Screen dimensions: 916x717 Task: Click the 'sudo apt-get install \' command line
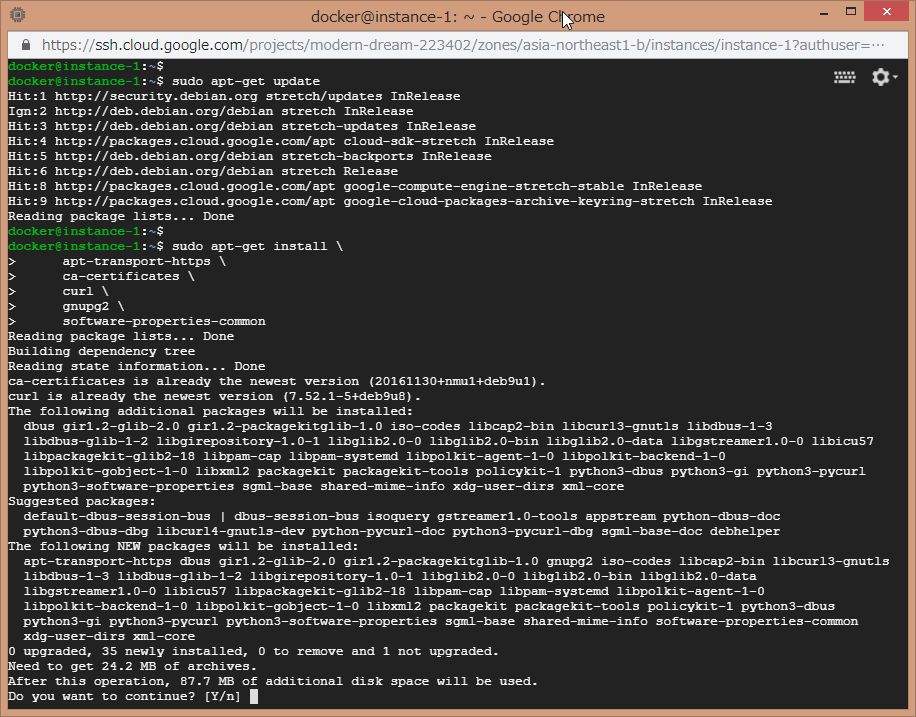(x=257, y=246)
